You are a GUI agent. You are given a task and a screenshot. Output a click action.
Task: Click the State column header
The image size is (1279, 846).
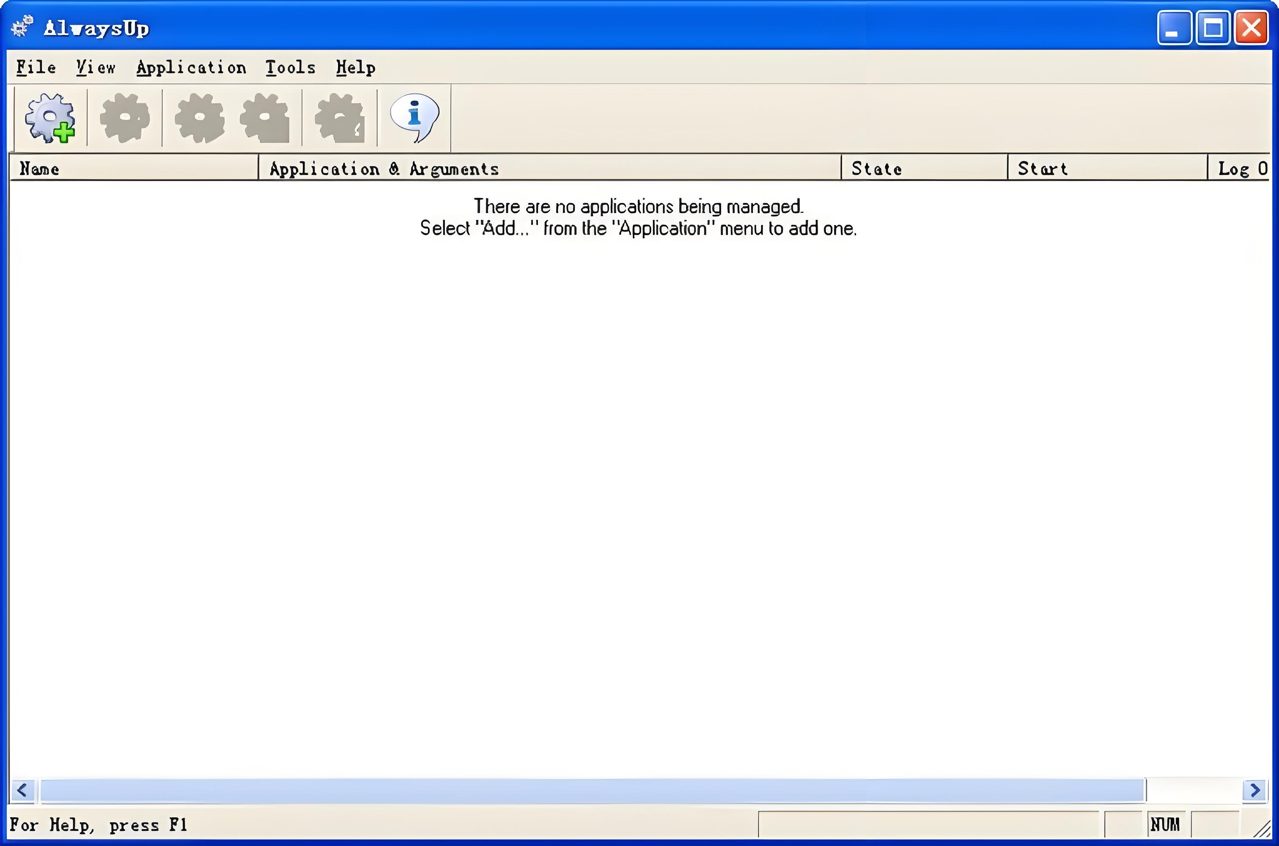tap(925, 168)
